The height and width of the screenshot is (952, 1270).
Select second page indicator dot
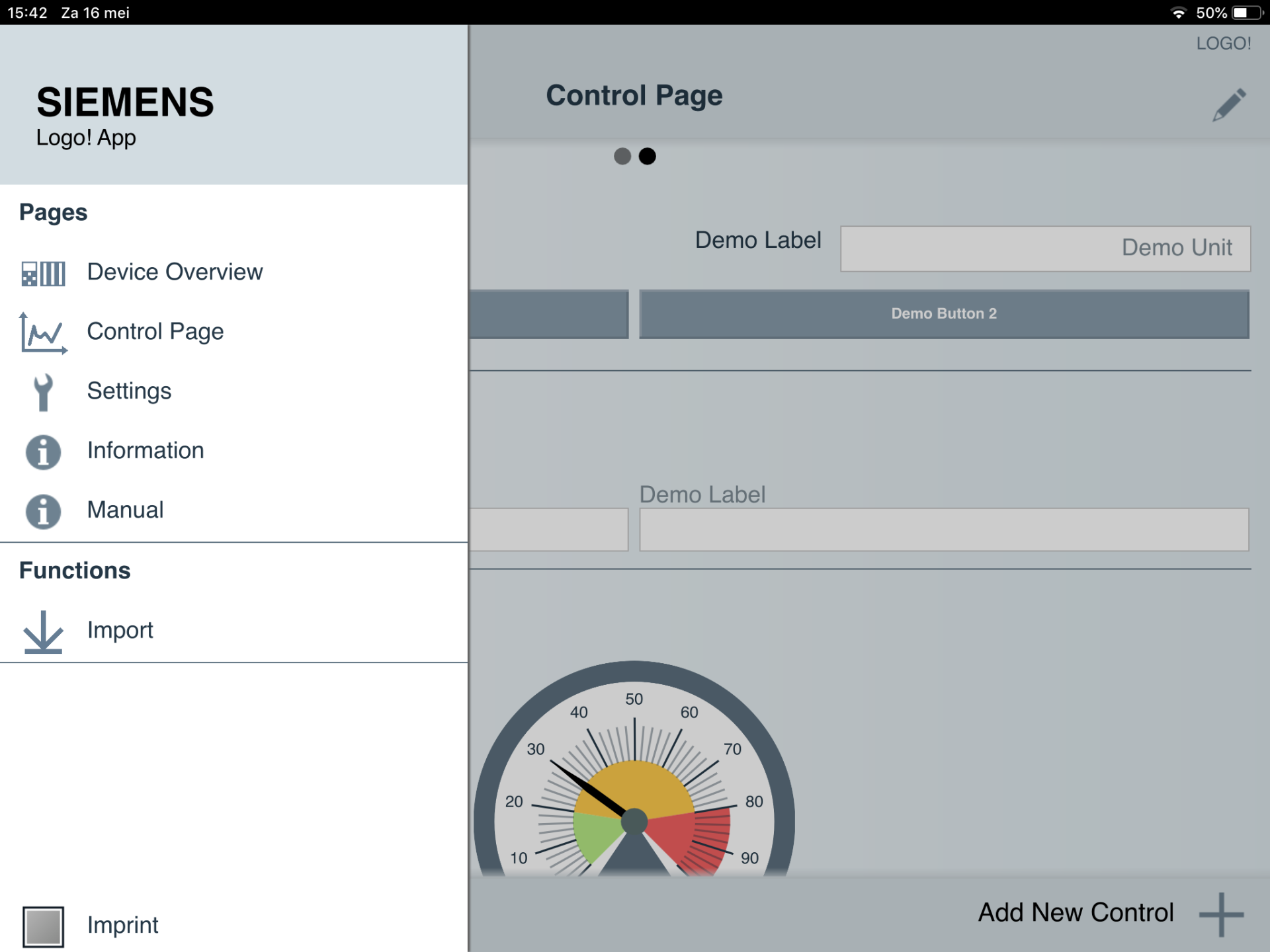coord(648,156)
